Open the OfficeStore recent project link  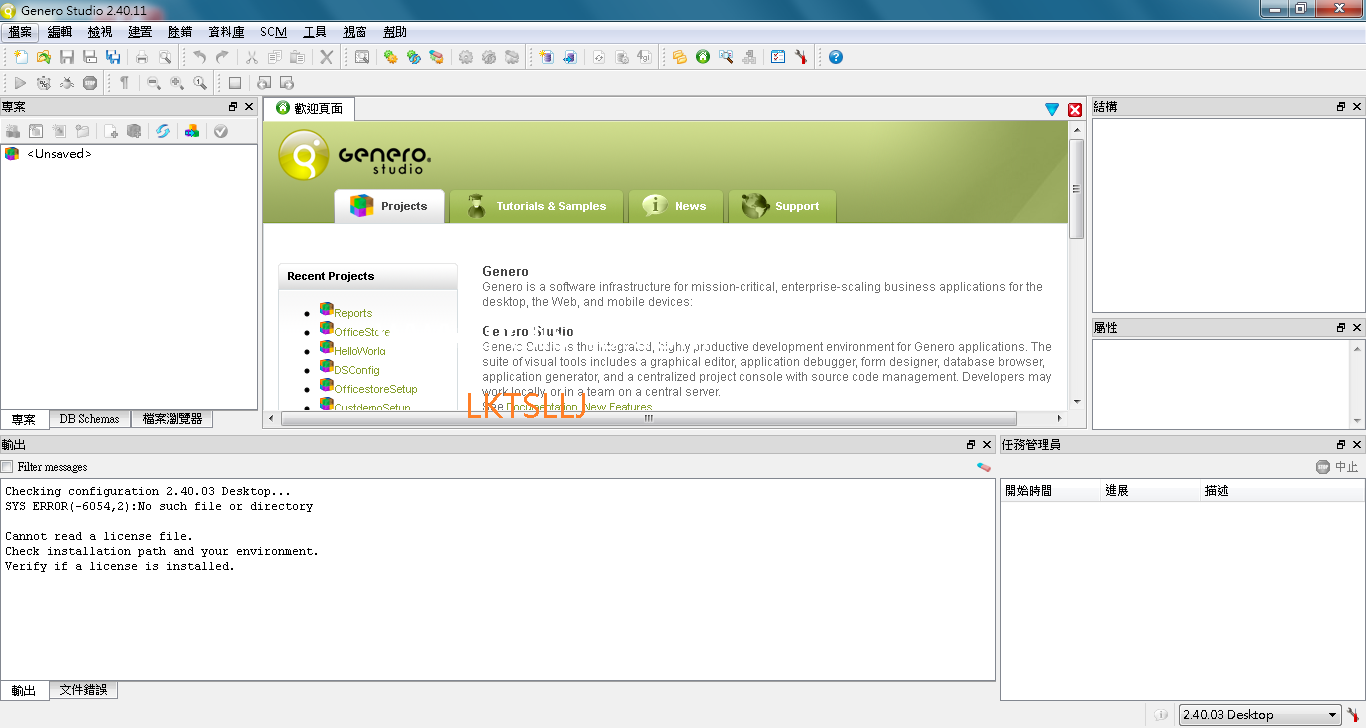point(362,332)
